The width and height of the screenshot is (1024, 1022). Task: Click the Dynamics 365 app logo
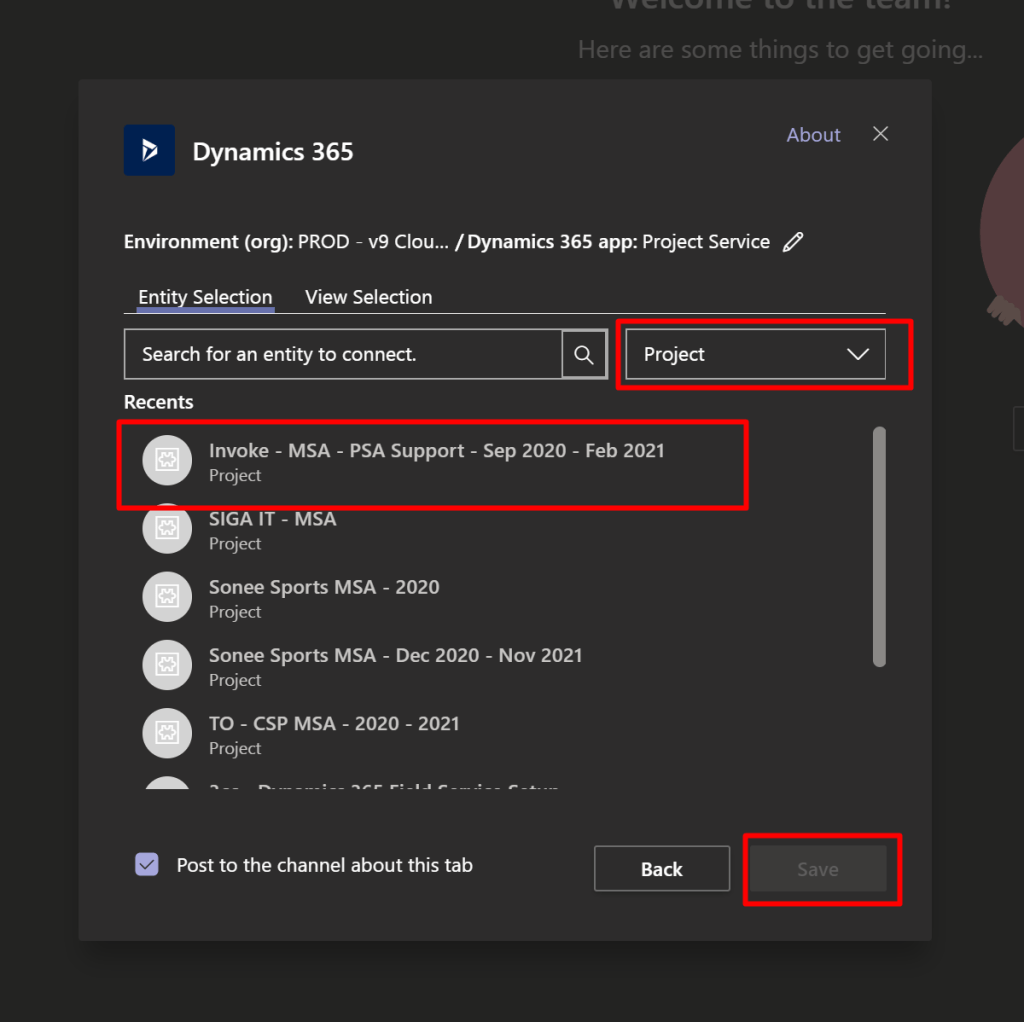[x=149, y=151]
